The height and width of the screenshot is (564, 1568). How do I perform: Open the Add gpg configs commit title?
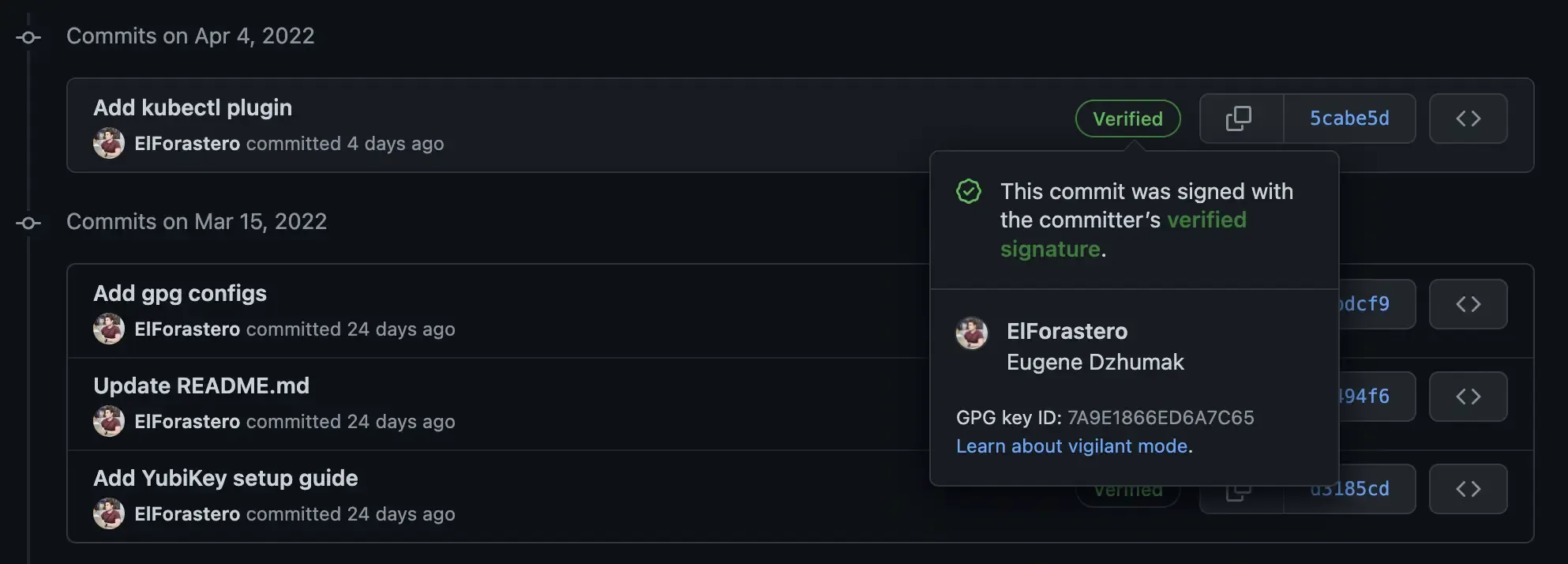tap(179, 293)
